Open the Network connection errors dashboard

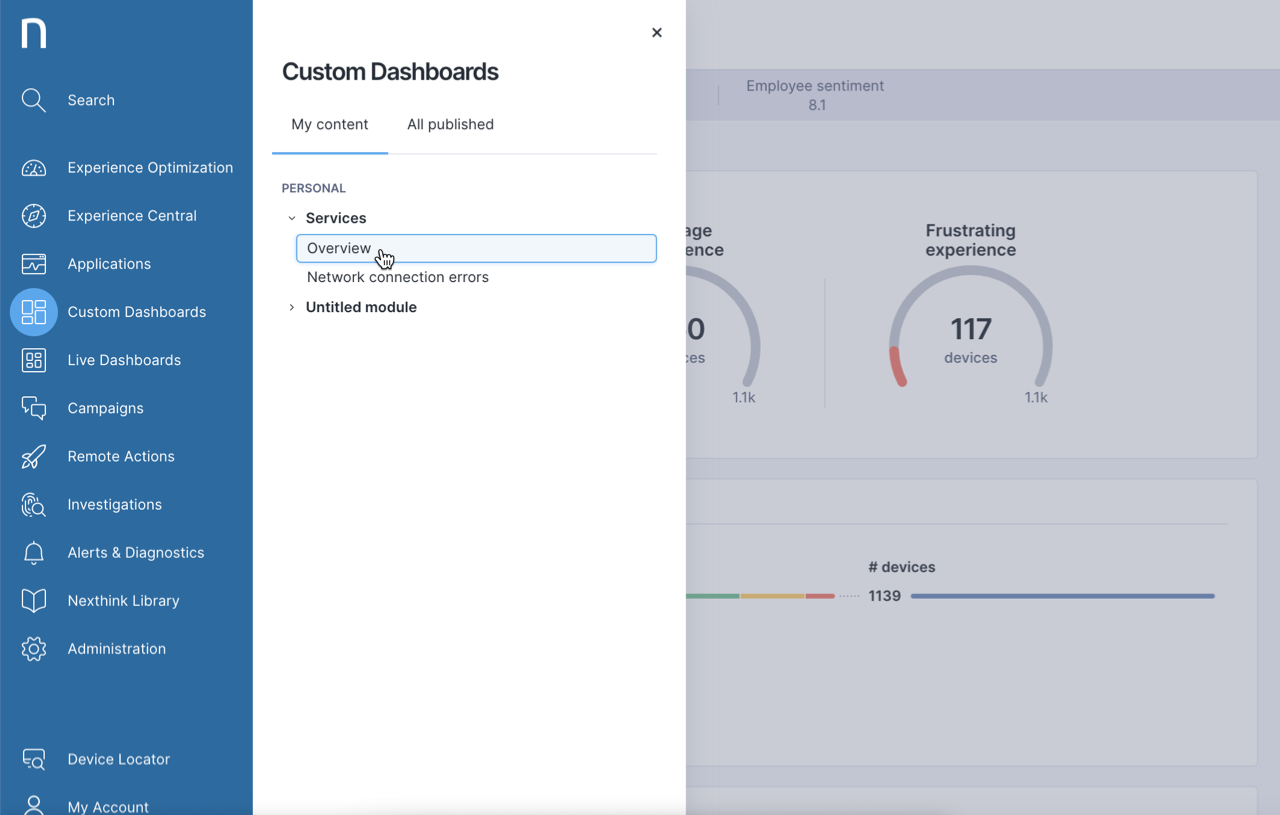(x=397, y=277)
